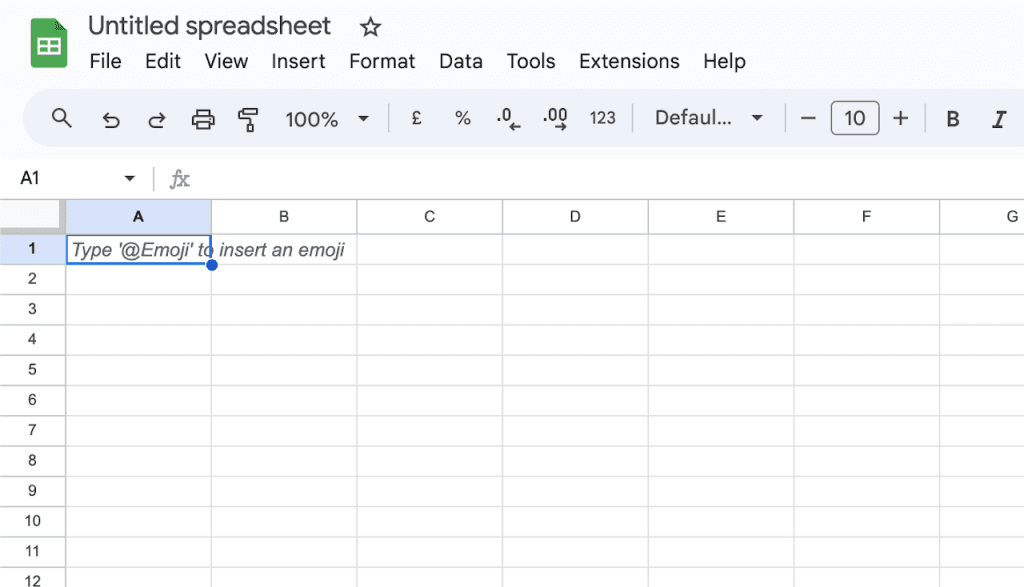Expand the A1 name box dropdown
1024x587 pixels.
129,178
